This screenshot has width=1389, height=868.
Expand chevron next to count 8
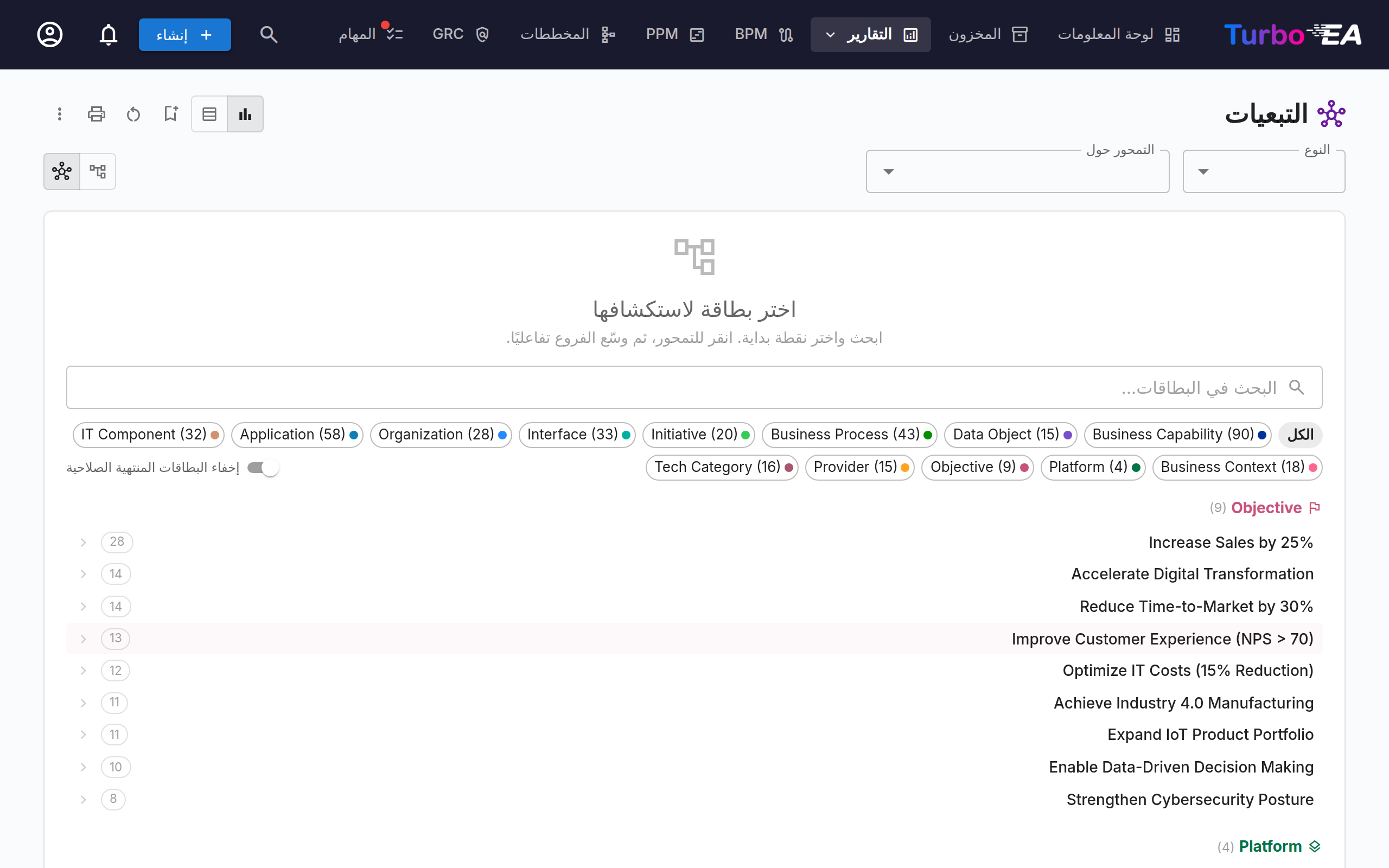[83, 799]
